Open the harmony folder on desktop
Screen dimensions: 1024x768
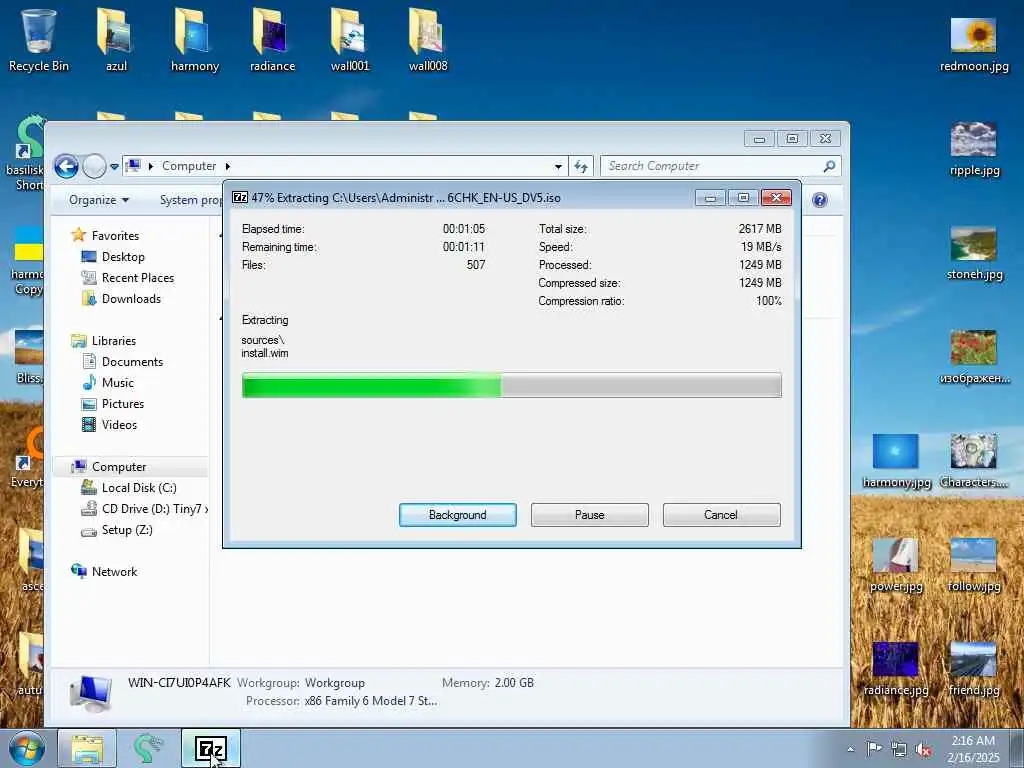tap(194, 39)
